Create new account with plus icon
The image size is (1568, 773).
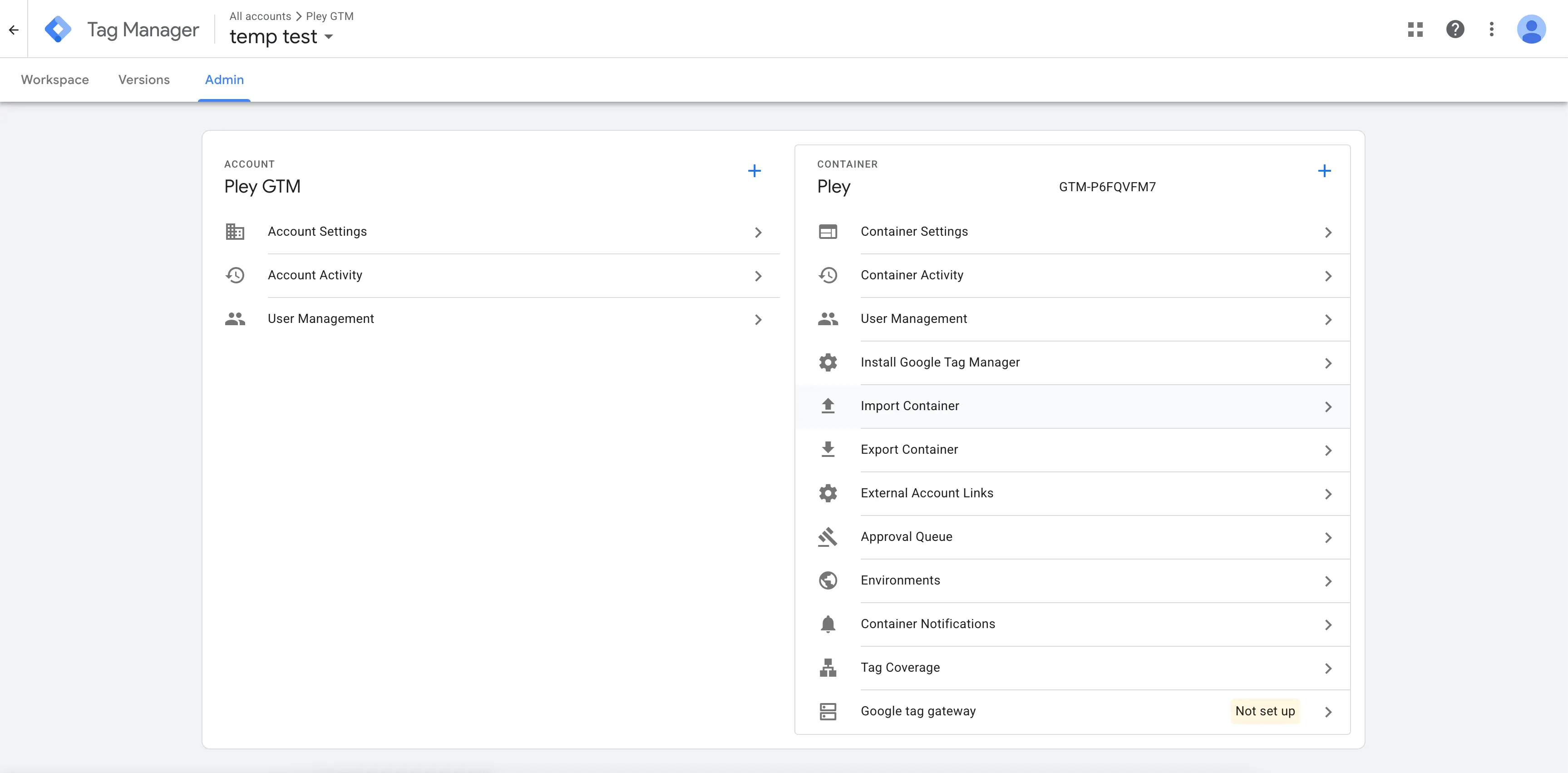click(x=754, y=171)
